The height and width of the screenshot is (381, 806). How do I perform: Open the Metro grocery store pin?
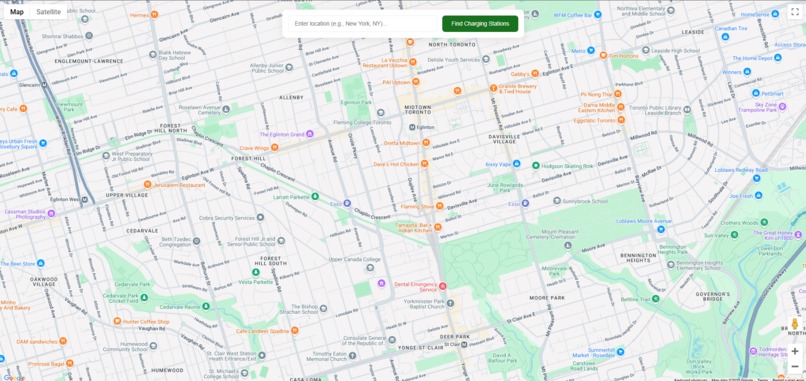tap(591, 50)
